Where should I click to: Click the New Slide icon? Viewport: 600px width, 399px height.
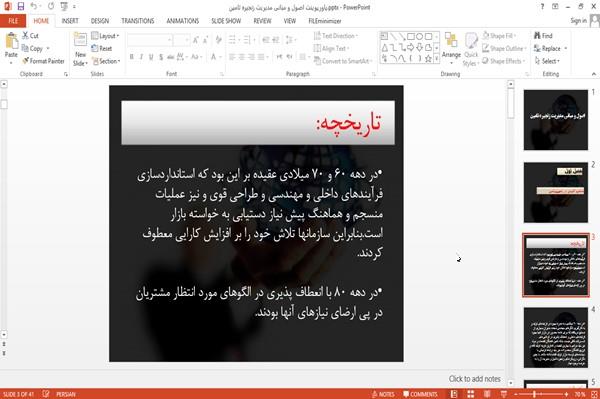coord(80,40)
